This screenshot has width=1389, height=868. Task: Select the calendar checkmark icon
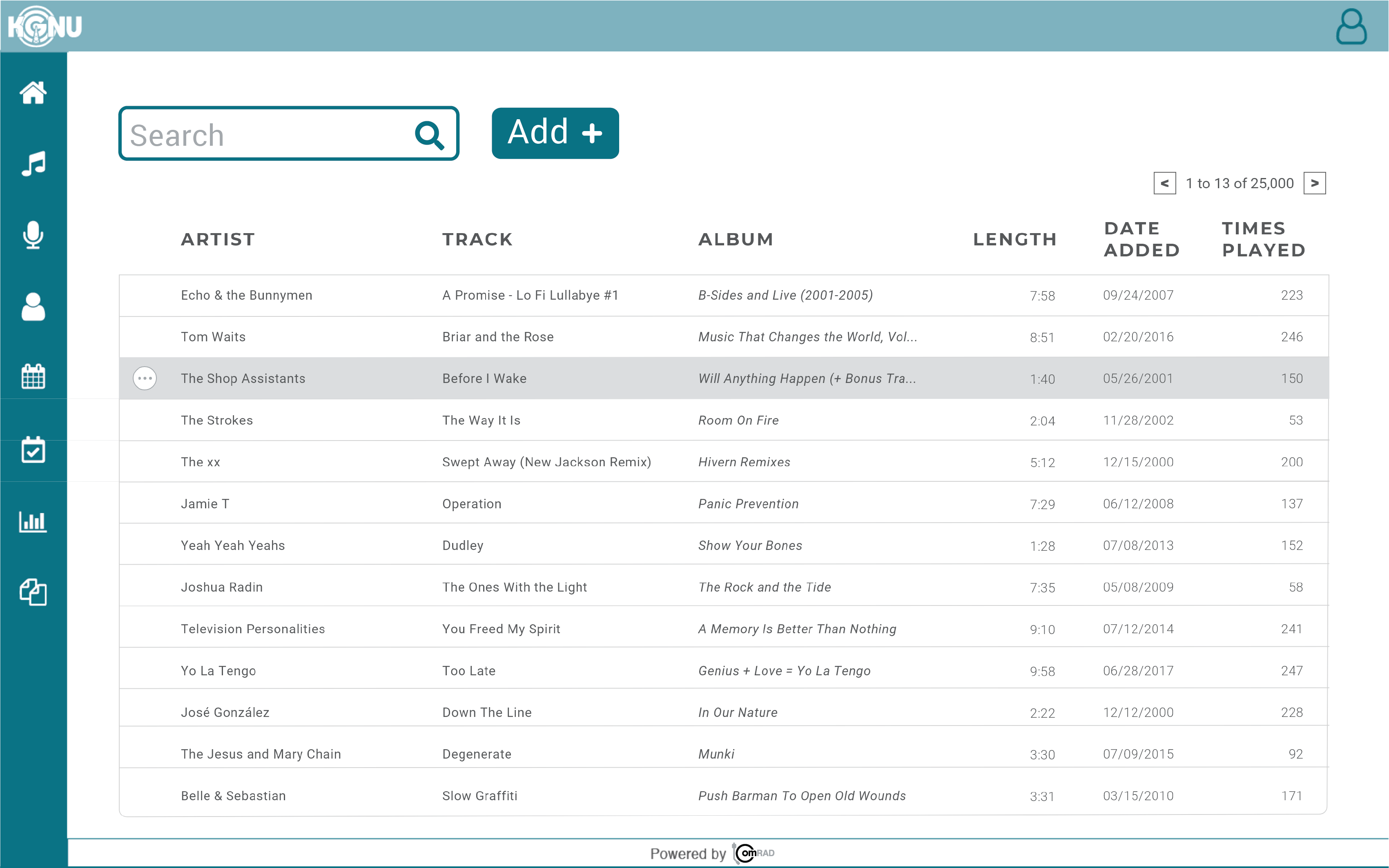[33, 450]
